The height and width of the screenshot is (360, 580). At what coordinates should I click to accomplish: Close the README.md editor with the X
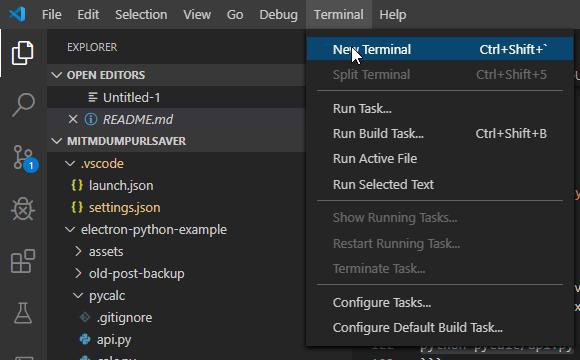point(73,119)
